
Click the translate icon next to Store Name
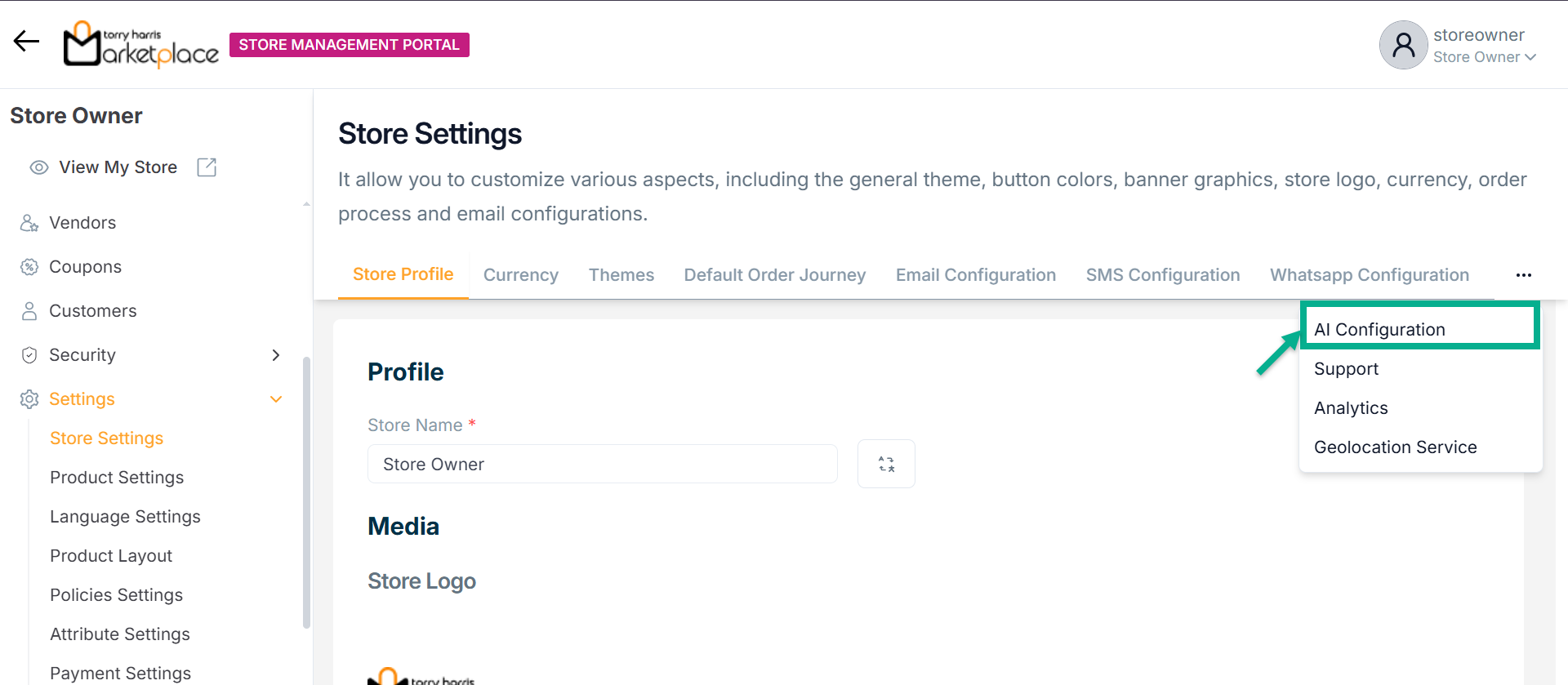pyautogui.click(x=886, y=464)
